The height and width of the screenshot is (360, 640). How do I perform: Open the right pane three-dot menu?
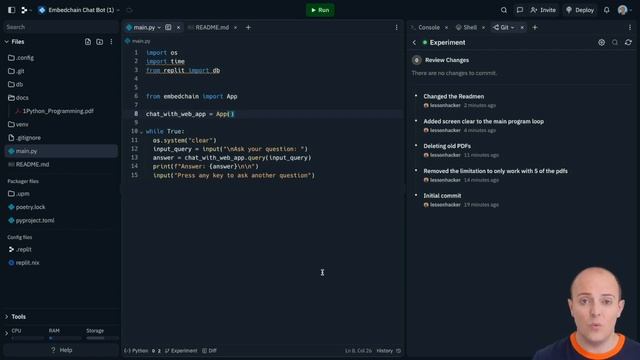point(630,27)
